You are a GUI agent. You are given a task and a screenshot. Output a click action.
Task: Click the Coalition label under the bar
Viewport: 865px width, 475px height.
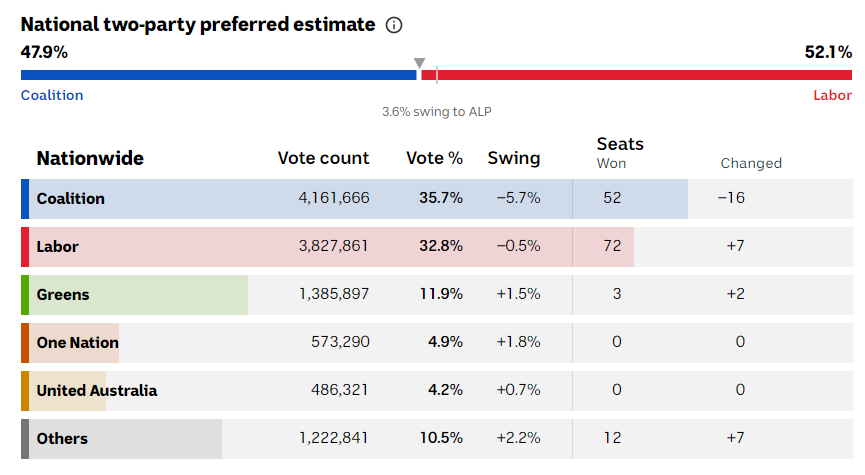click(52, 95)
